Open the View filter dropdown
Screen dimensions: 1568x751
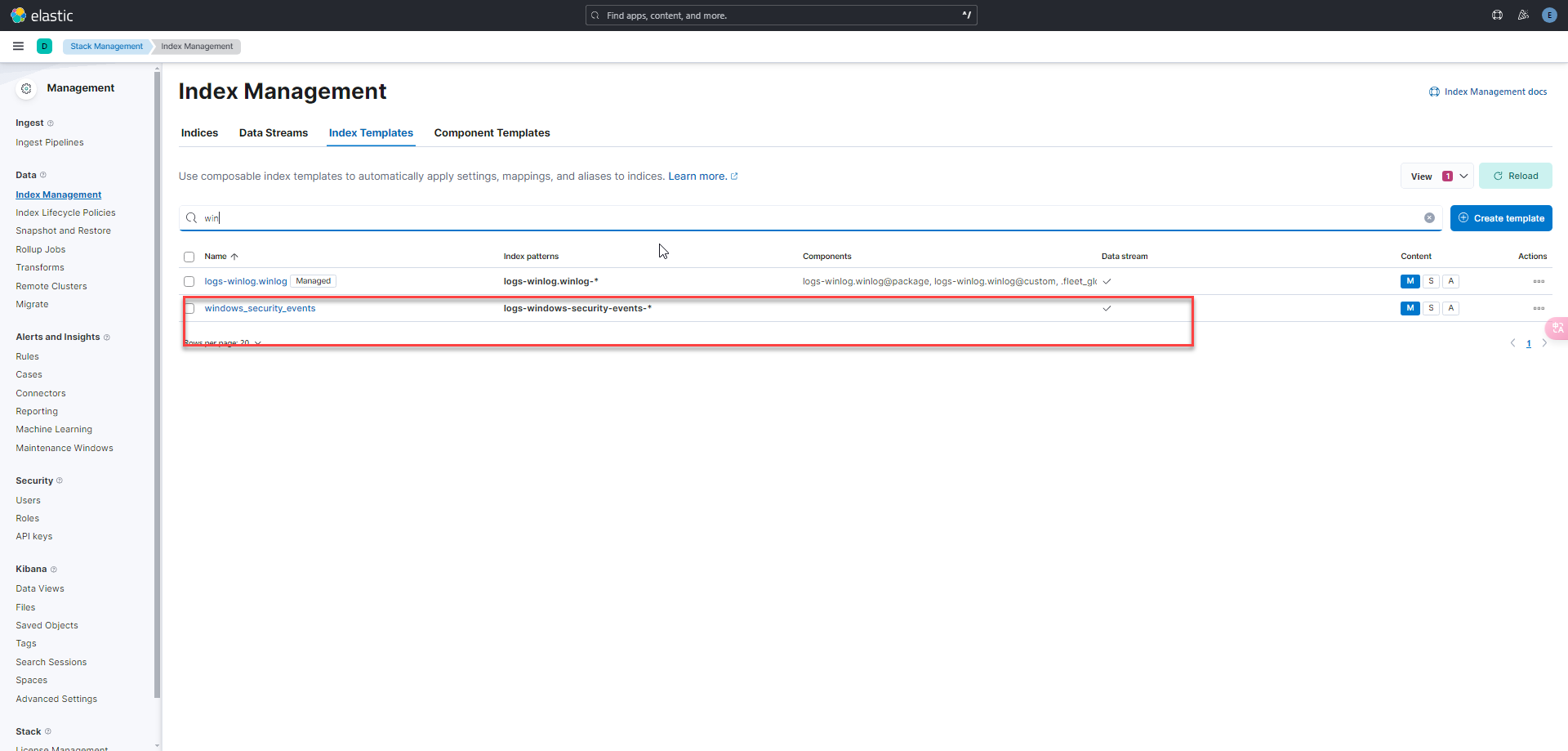(x=1437, y=177)
